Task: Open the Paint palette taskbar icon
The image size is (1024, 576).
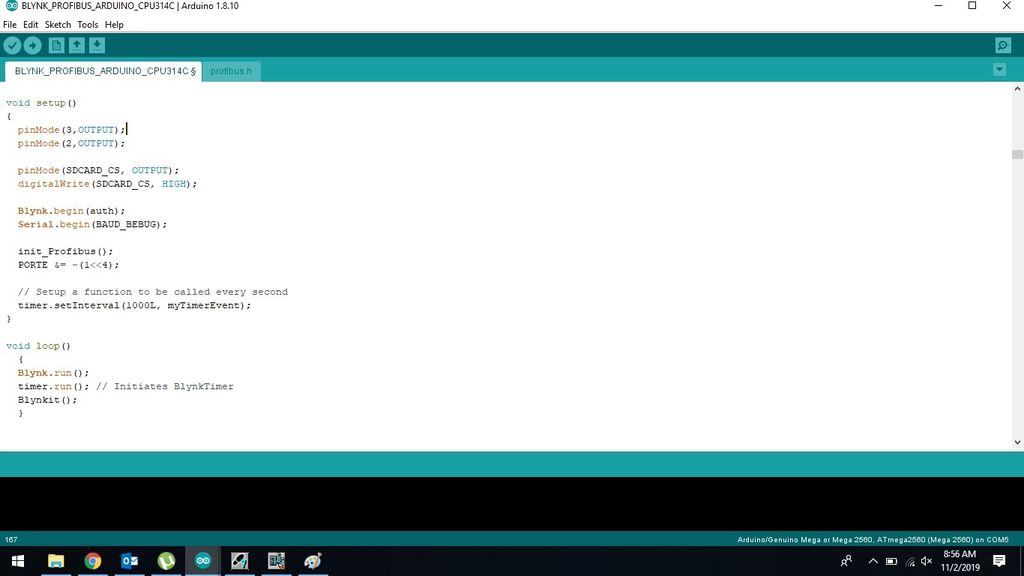Action: [313, 561]
